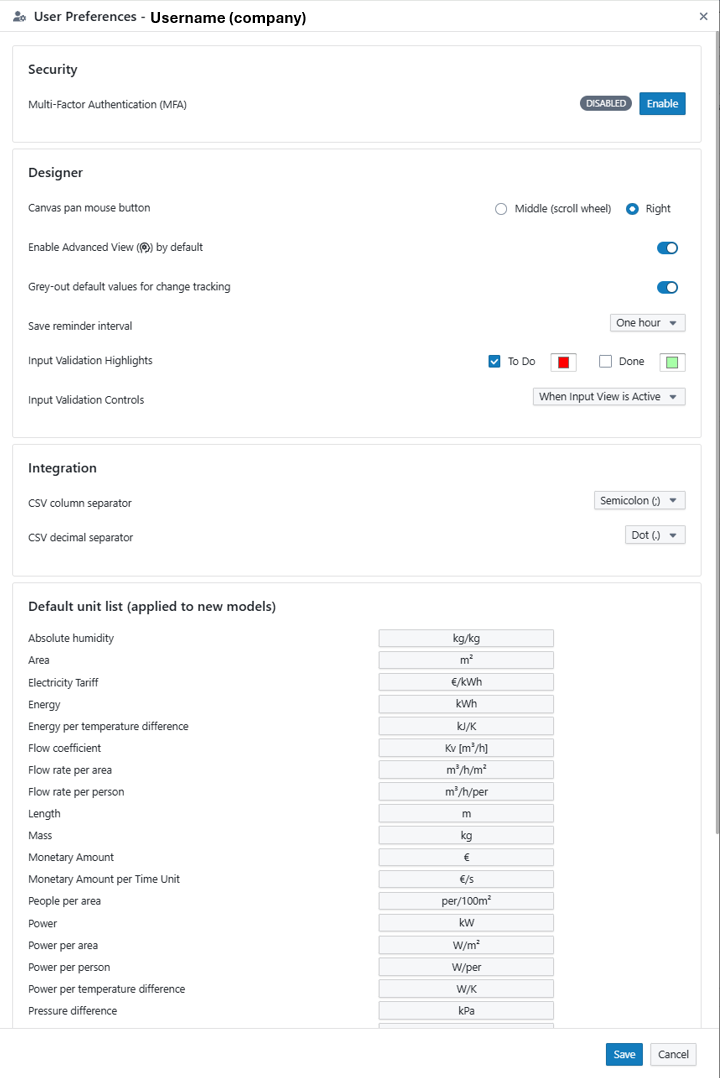Viewport: 720px width, 1078px height.
Task: Open Save reminder interval dropdown
Action: 647,323
